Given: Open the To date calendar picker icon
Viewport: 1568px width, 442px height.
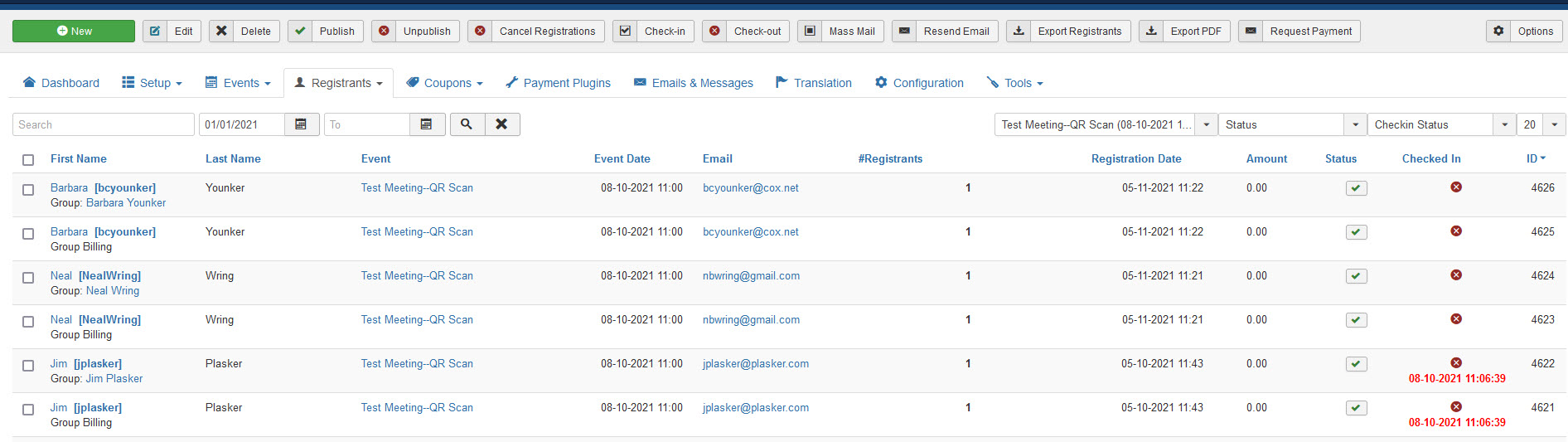Looking at the screenshot, I should click(426, 124).
